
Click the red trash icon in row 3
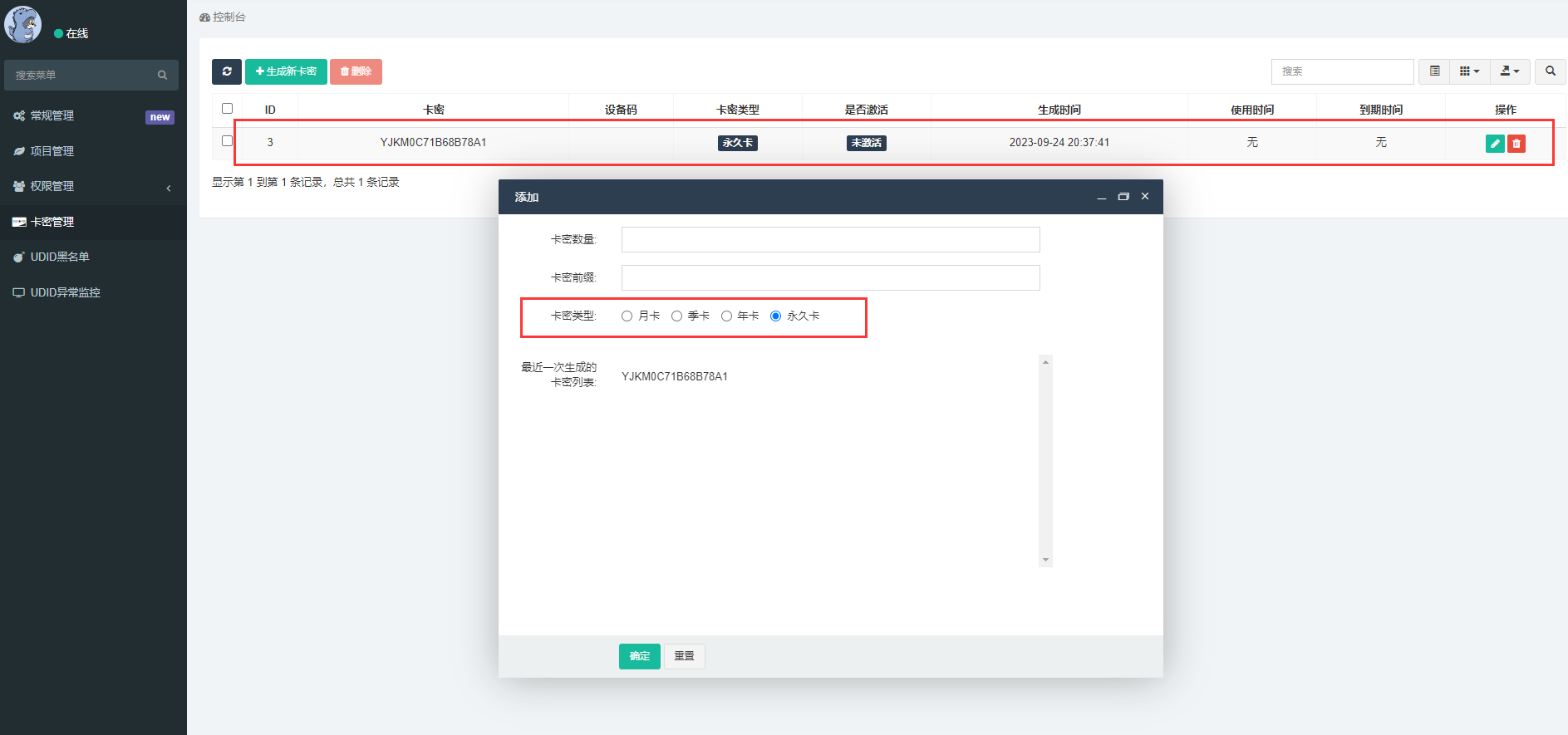(x=1516, y=144)
